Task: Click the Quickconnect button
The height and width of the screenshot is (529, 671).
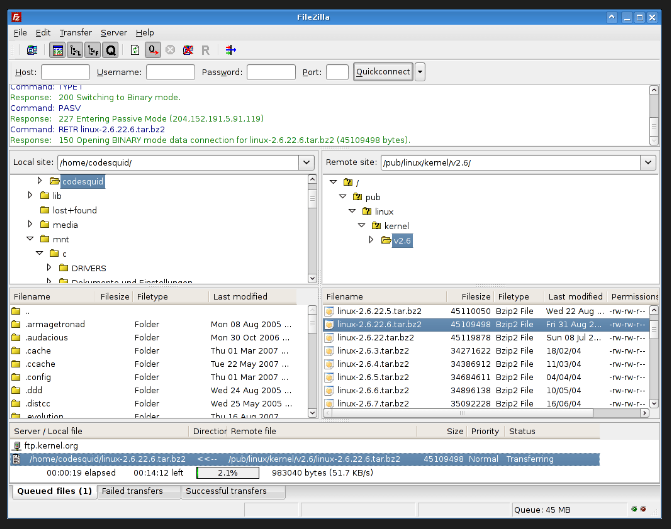Action: (x=383, y=71)
